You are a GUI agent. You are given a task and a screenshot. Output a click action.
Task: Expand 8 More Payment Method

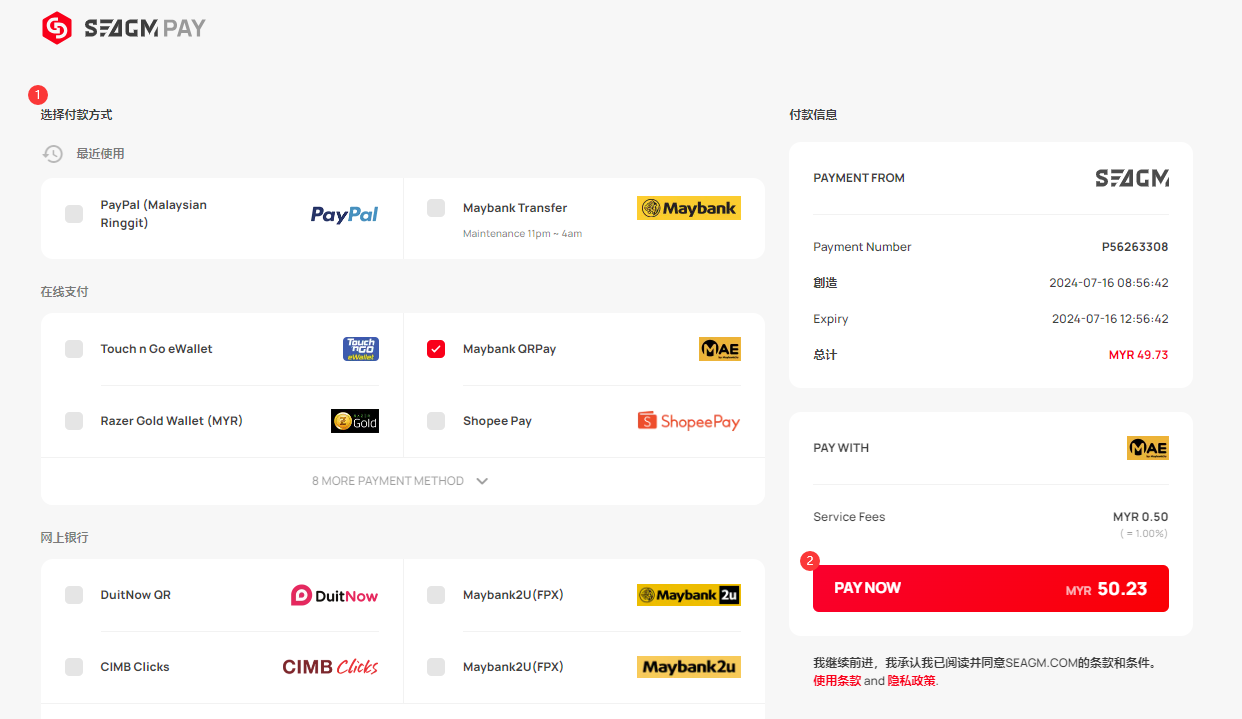tap(401, 481)
